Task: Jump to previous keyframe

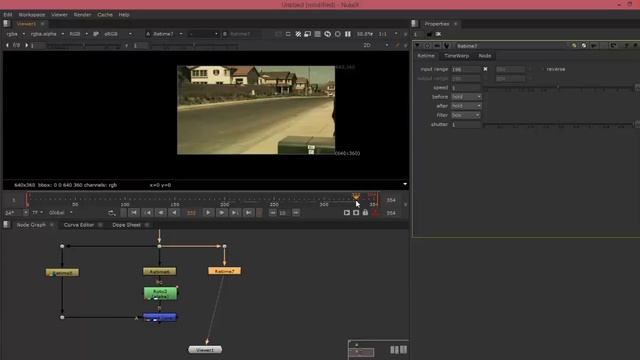Action: point(147,213)
